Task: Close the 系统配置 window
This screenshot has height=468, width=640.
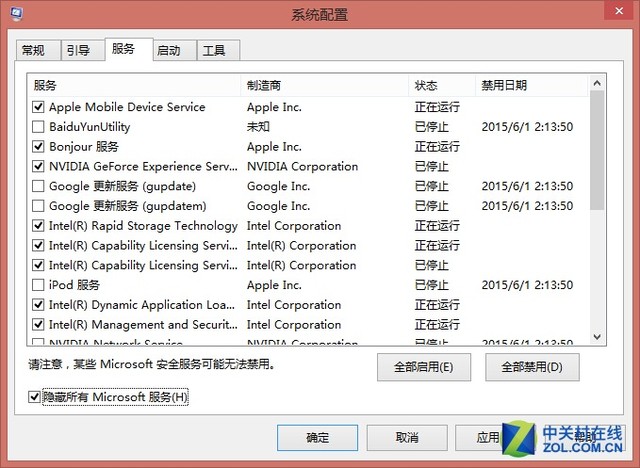Action: click(619, 11)
